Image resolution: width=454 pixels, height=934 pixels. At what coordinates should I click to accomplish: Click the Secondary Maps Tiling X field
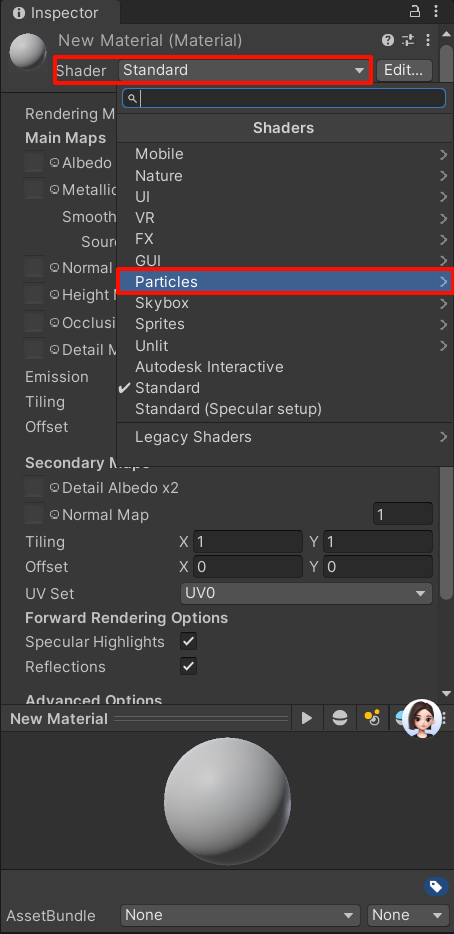[x=247, y=542]
